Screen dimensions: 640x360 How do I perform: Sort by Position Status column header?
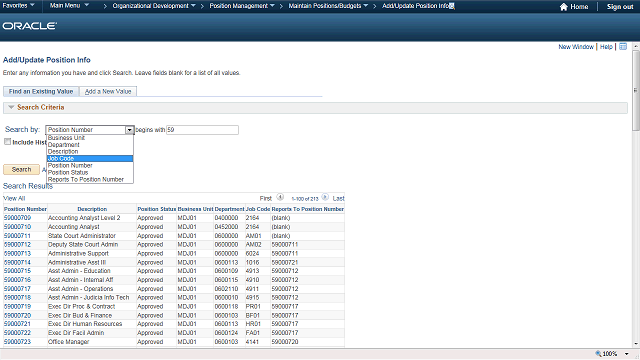tap(156, 209)
